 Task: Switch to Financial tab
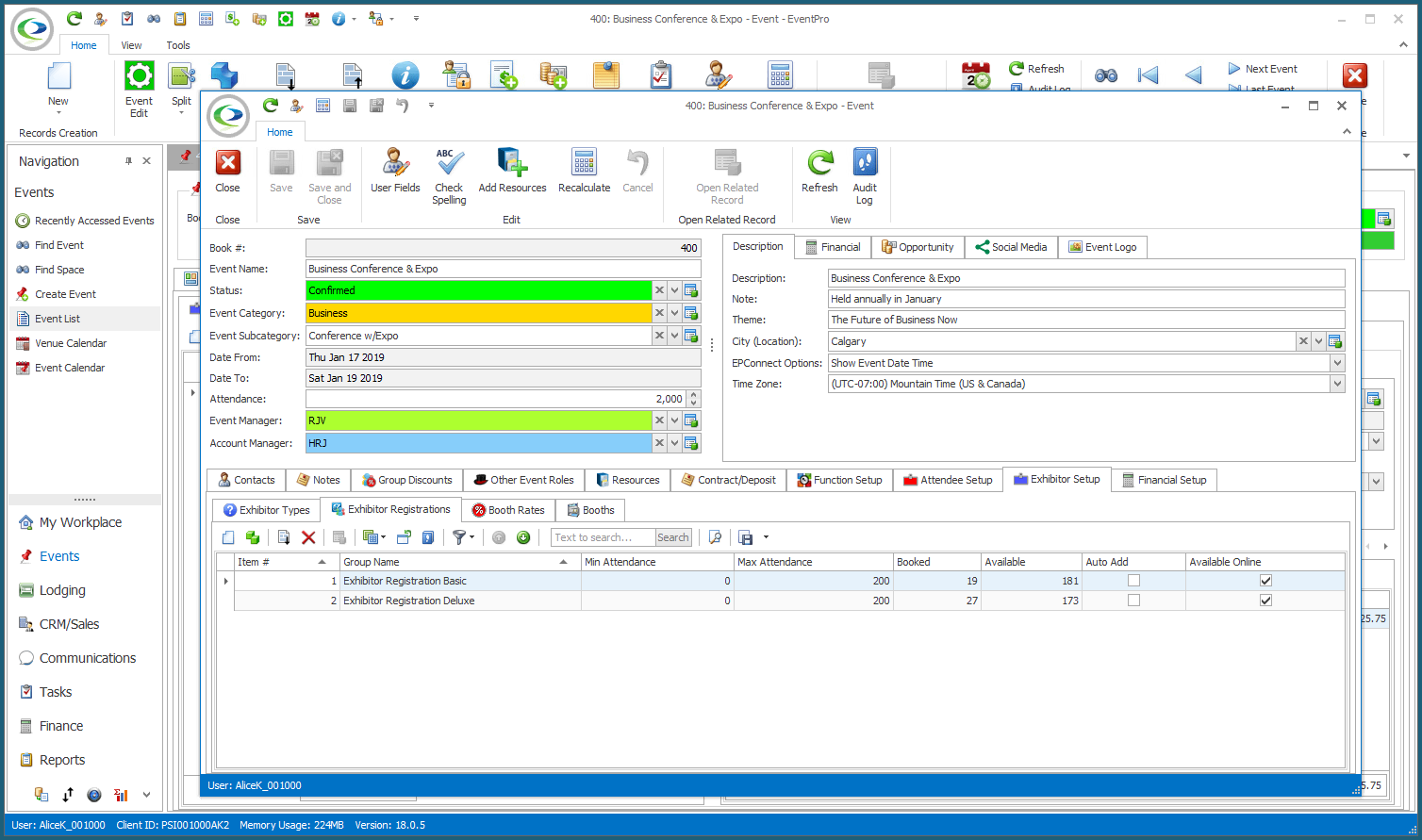coord(833,247)
